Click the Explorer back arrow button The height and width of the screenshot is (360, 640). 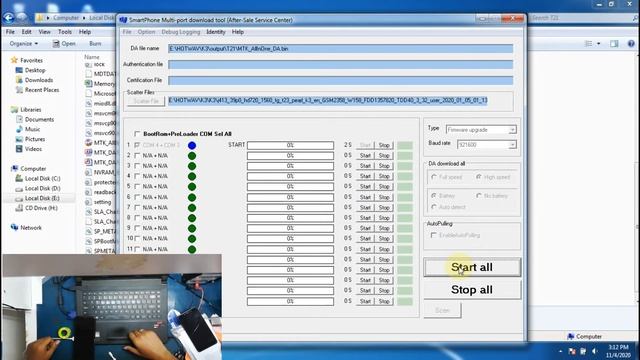coord(9,18)
